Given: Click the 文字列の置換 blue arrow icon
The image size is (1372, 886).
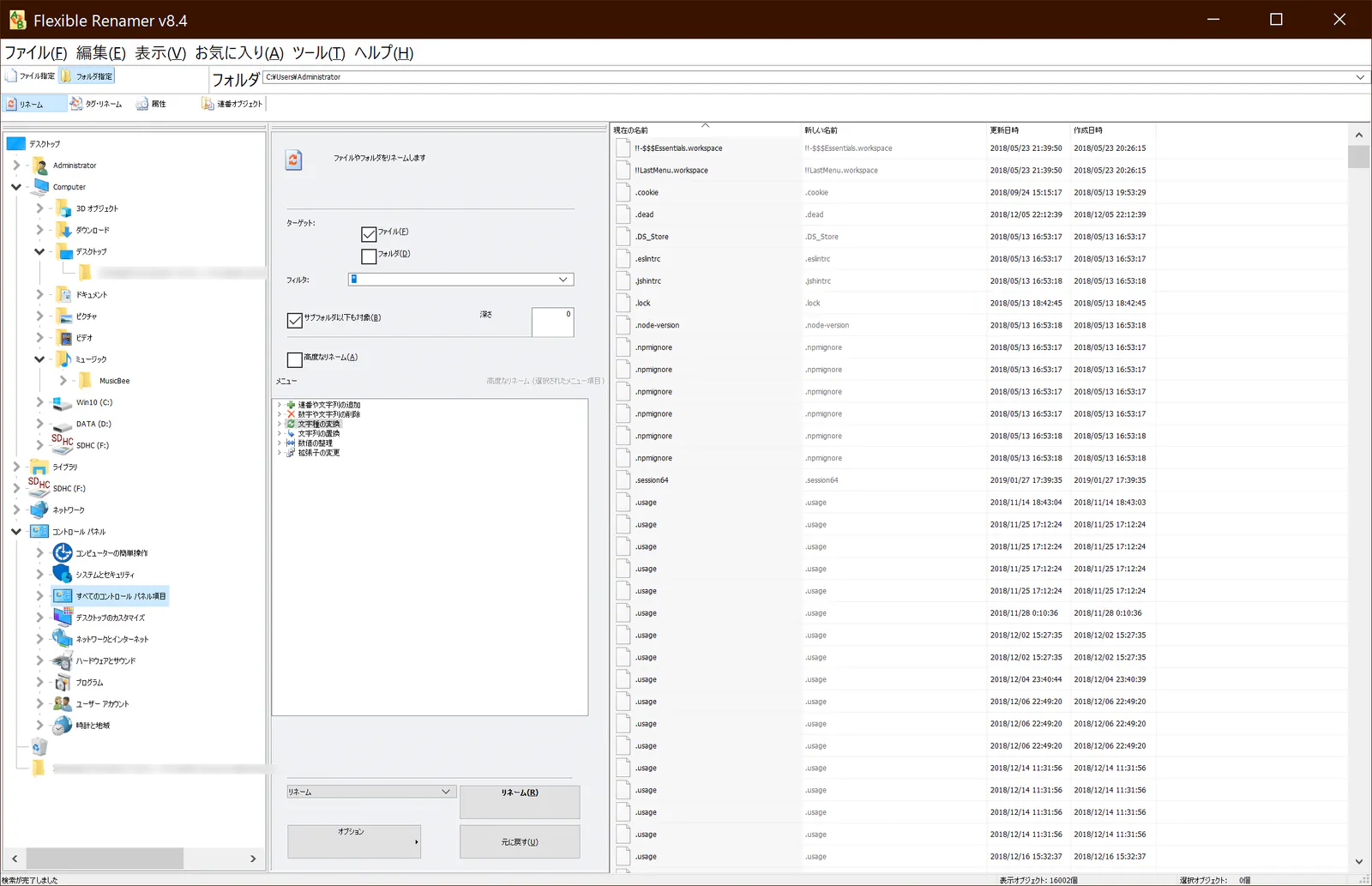Looking at the screenshot, I should point(291,433).
